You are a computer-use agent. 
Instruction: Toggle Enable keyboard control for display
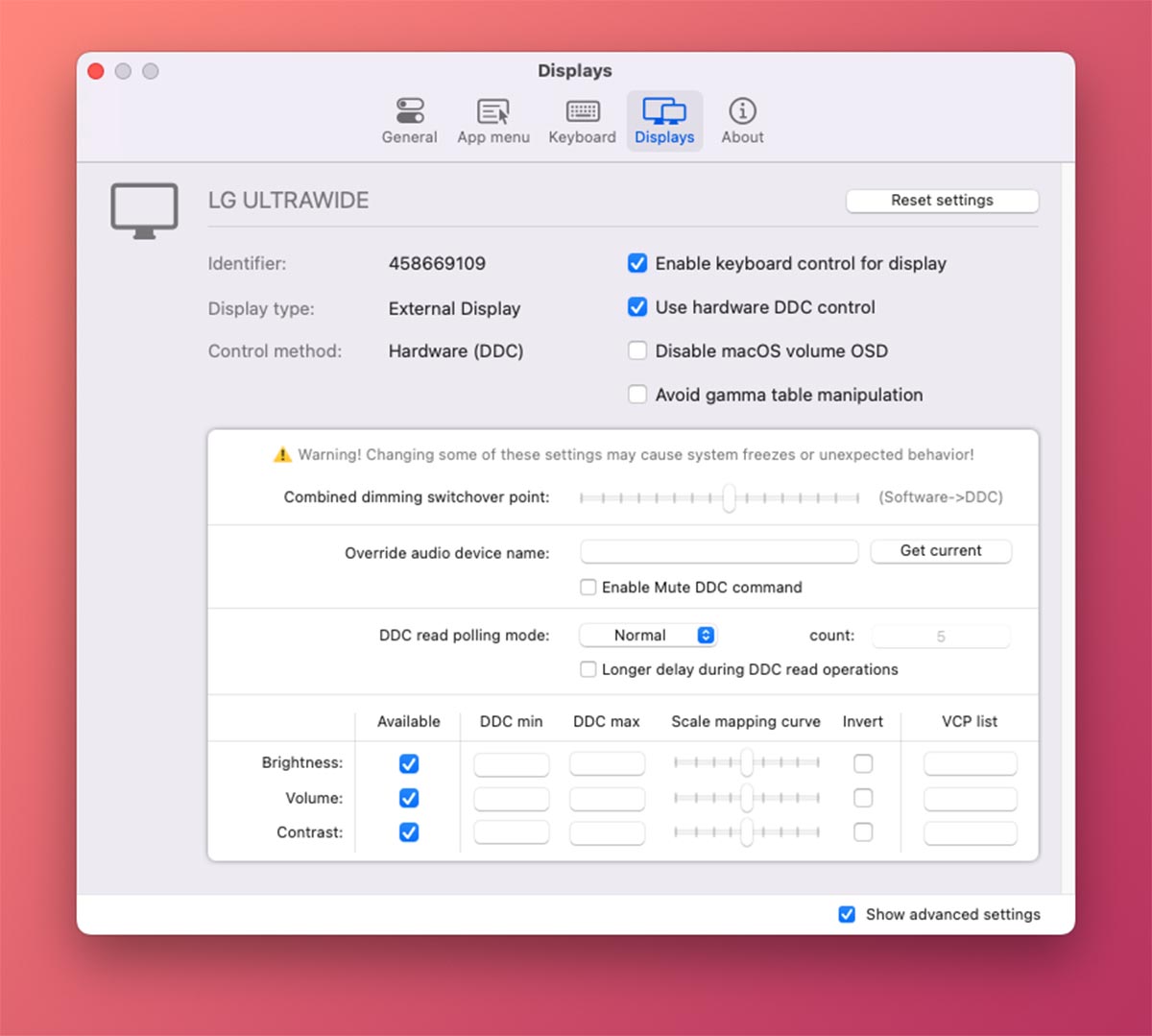[637, 263]
